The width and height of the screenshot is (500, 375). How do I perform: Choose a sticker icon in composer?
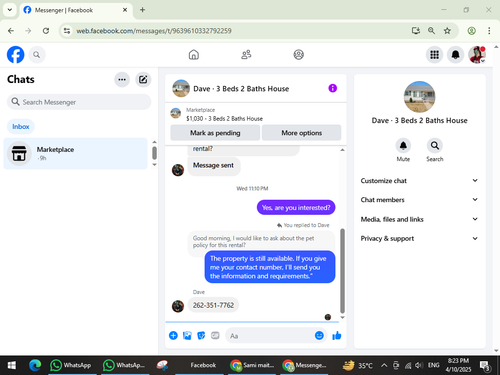[x=201, y=335]
